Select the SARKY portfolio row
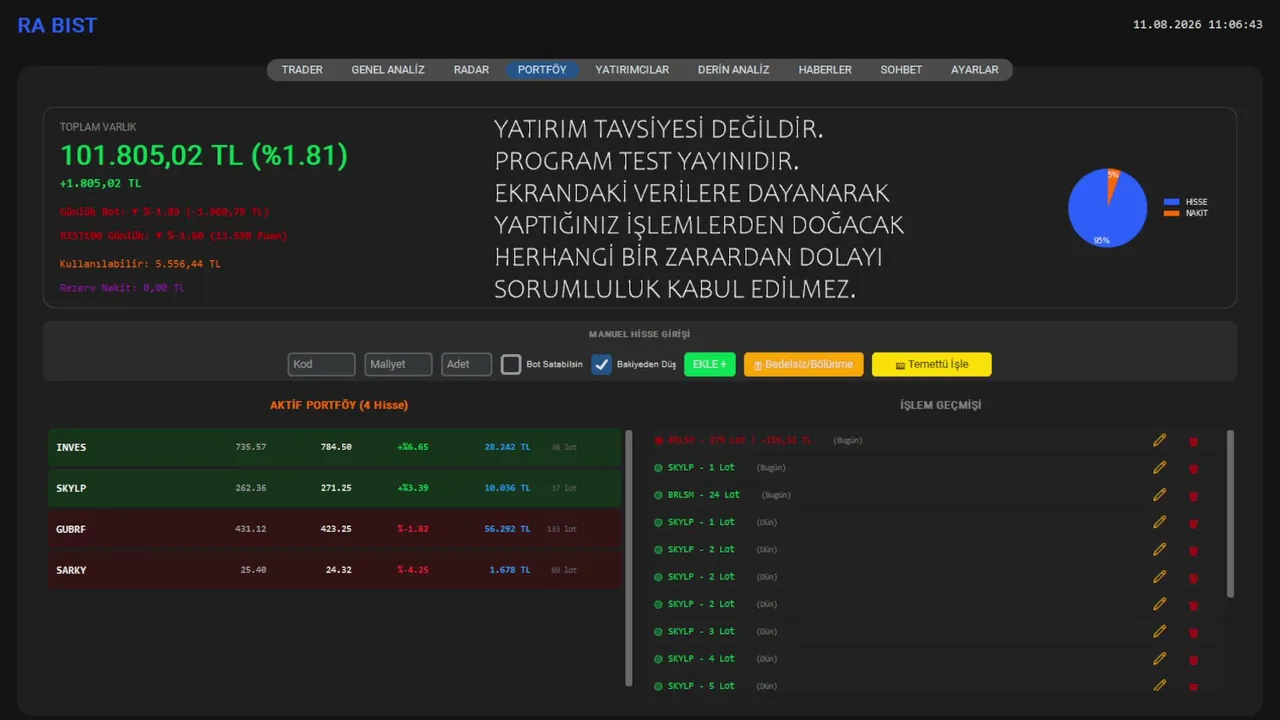Image resolution: width=1280 pixels, height=720 pixels. coord(334,570)
